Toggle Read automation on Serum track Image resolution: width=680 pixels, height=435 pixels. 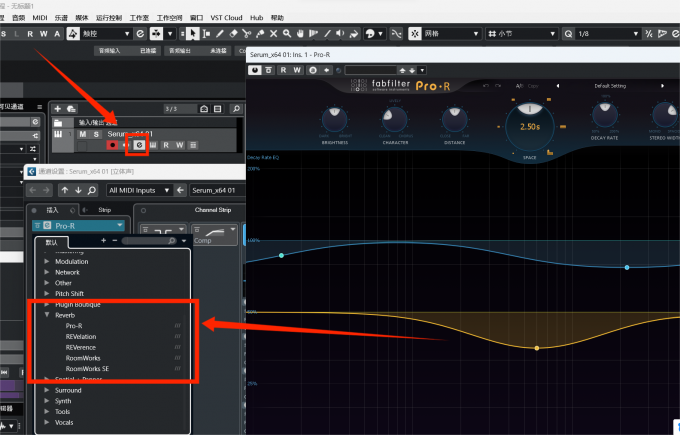pyautogui.click(x=166, y=145)
